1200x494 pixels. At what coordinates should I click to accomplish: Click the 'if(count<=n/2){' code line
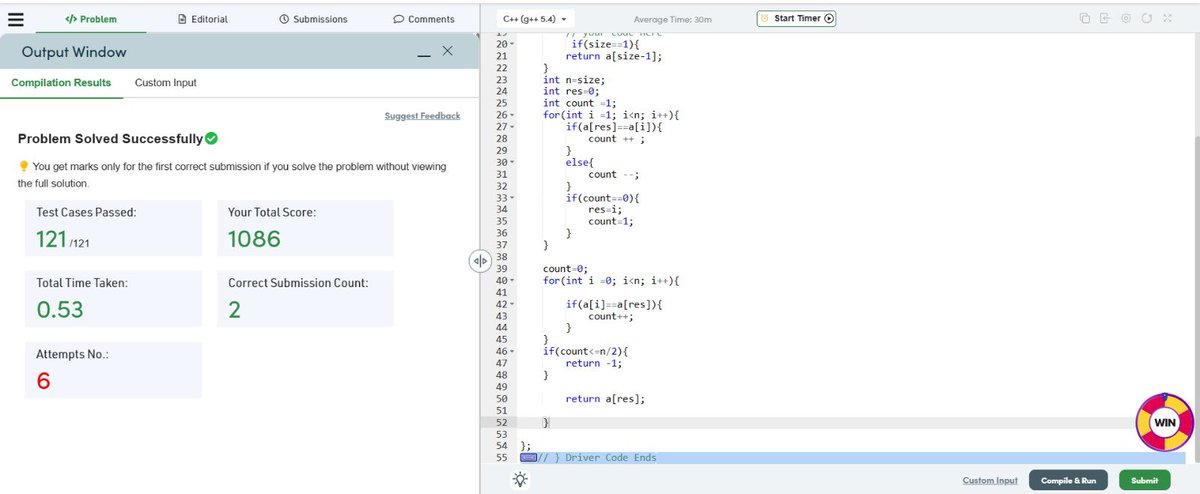pyautogui.click(x=585, y=351)
